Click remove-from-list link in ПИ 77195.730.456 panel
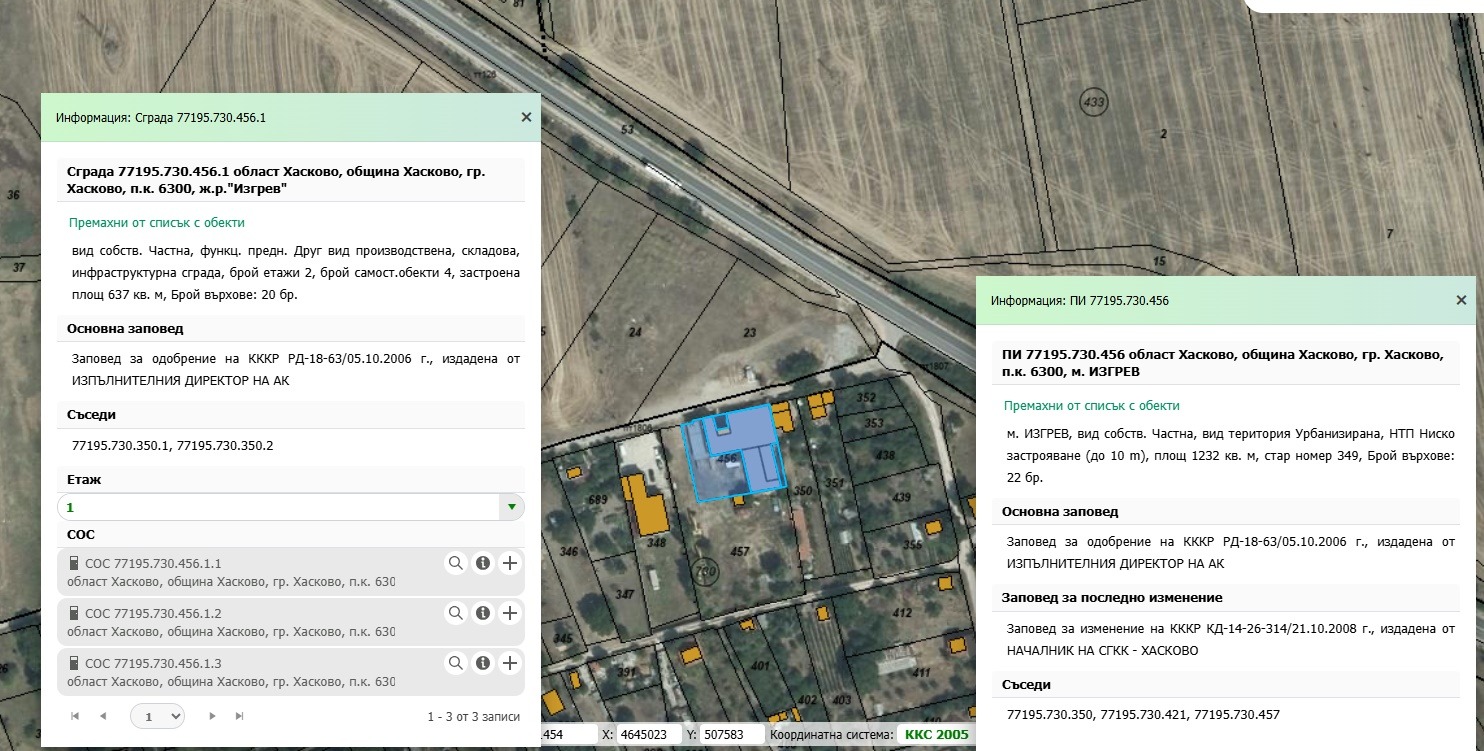 [1092, 406]
